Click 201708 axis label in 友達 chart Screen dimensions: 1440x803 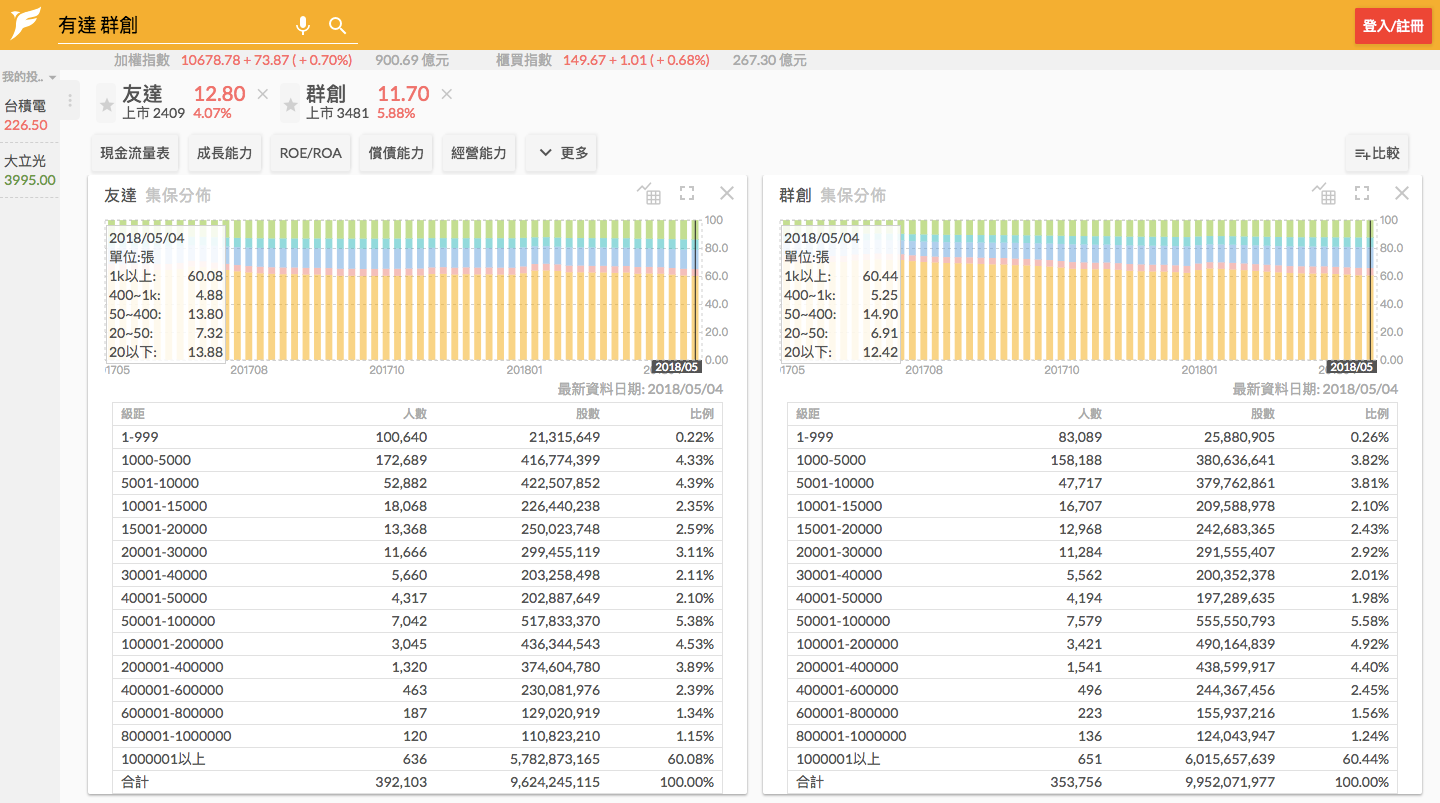tap(249, 370)
